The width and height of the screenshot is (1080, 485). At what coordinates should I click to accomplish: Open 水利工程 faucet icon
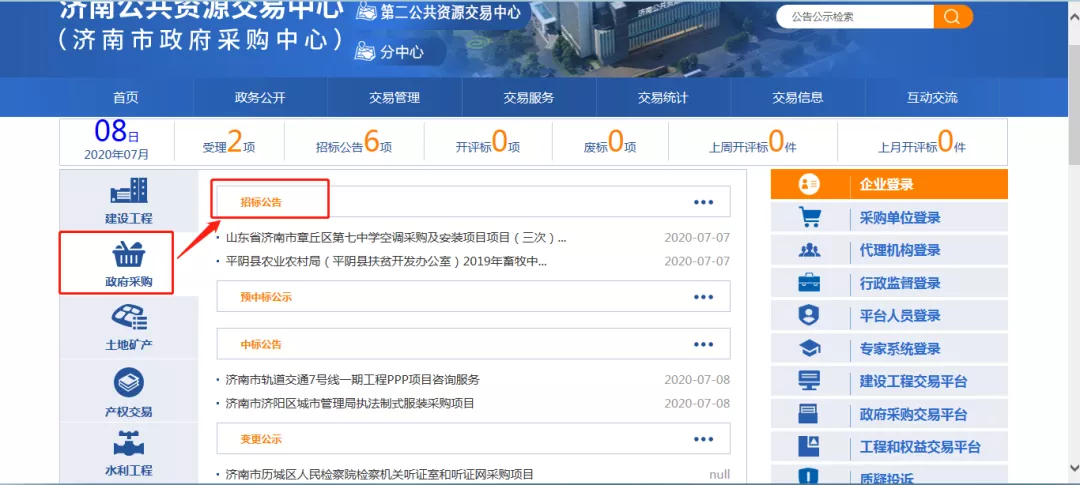tap(128, 443)
